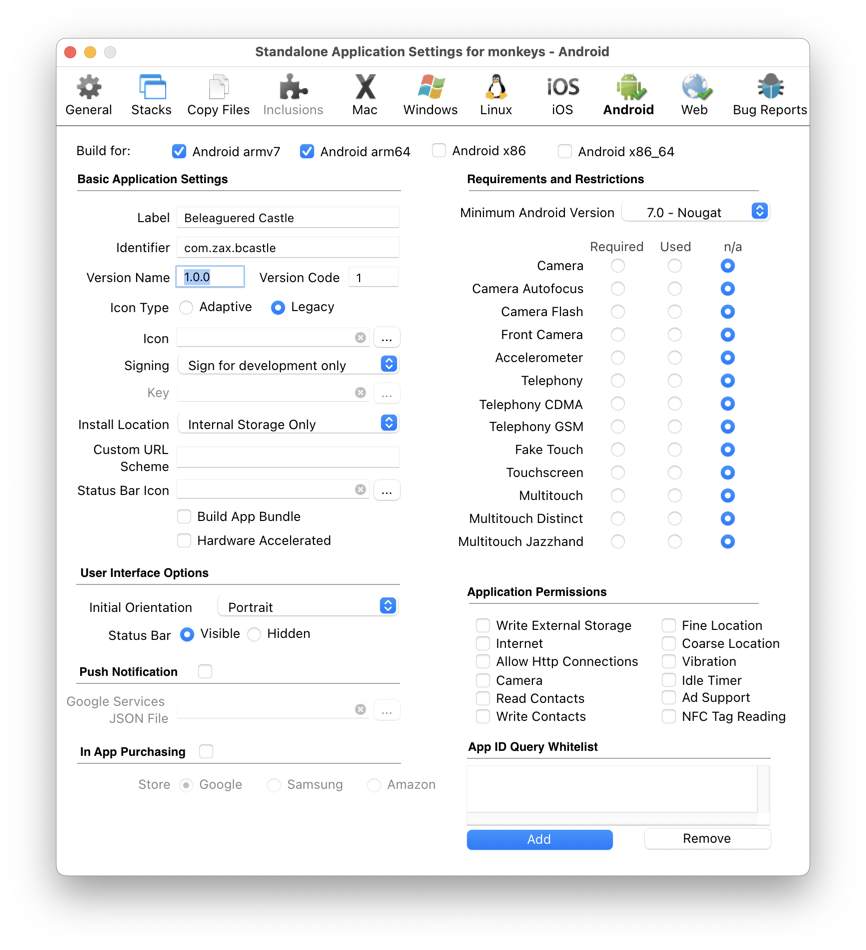Click the Custom URL Scheme field
This screenshot has width=866, height=950.
pyautogui.click(x=288, y=457)
